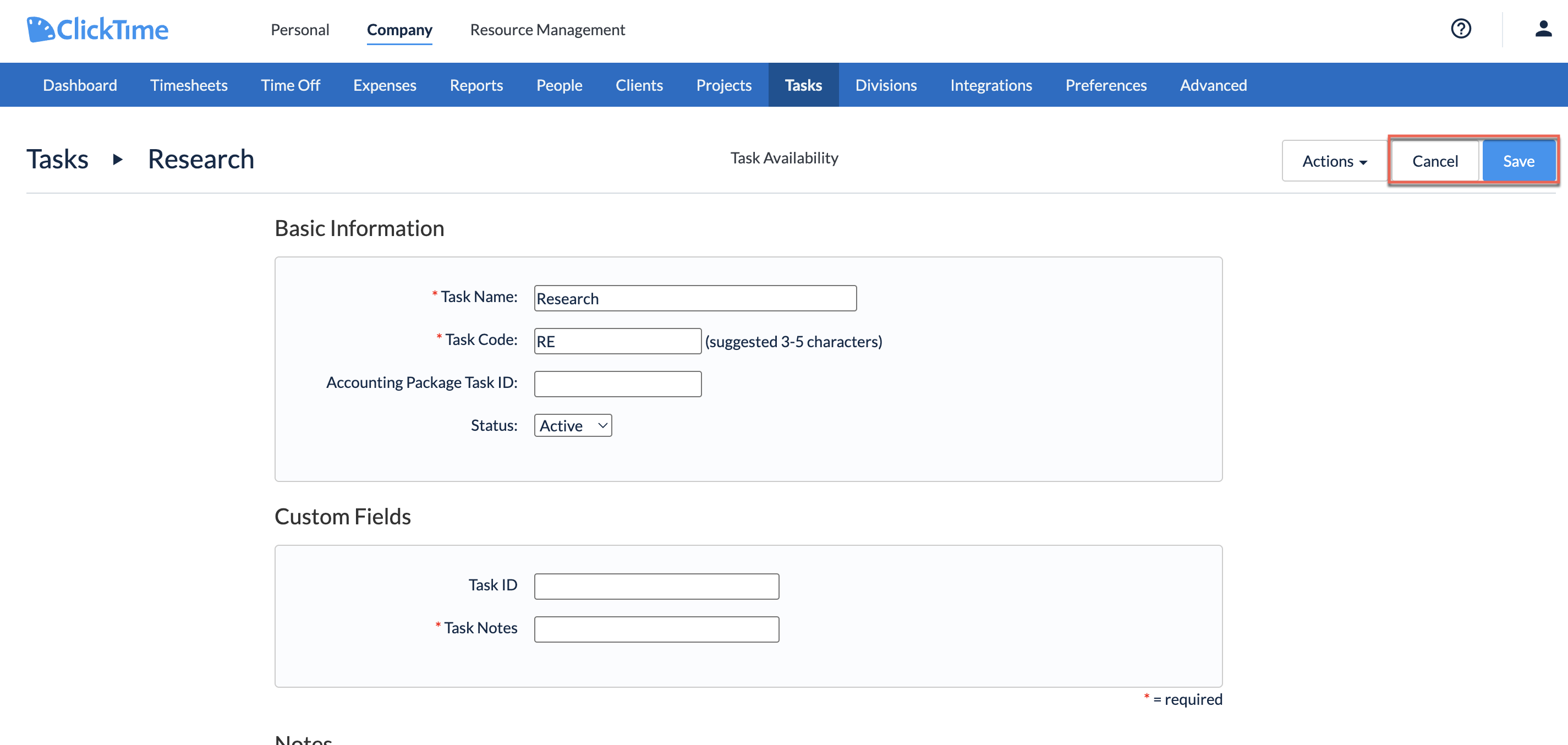Switch to the Time Off tab
The width and height of the screenshot is (1568, 745).
click(x=290, y=85)
